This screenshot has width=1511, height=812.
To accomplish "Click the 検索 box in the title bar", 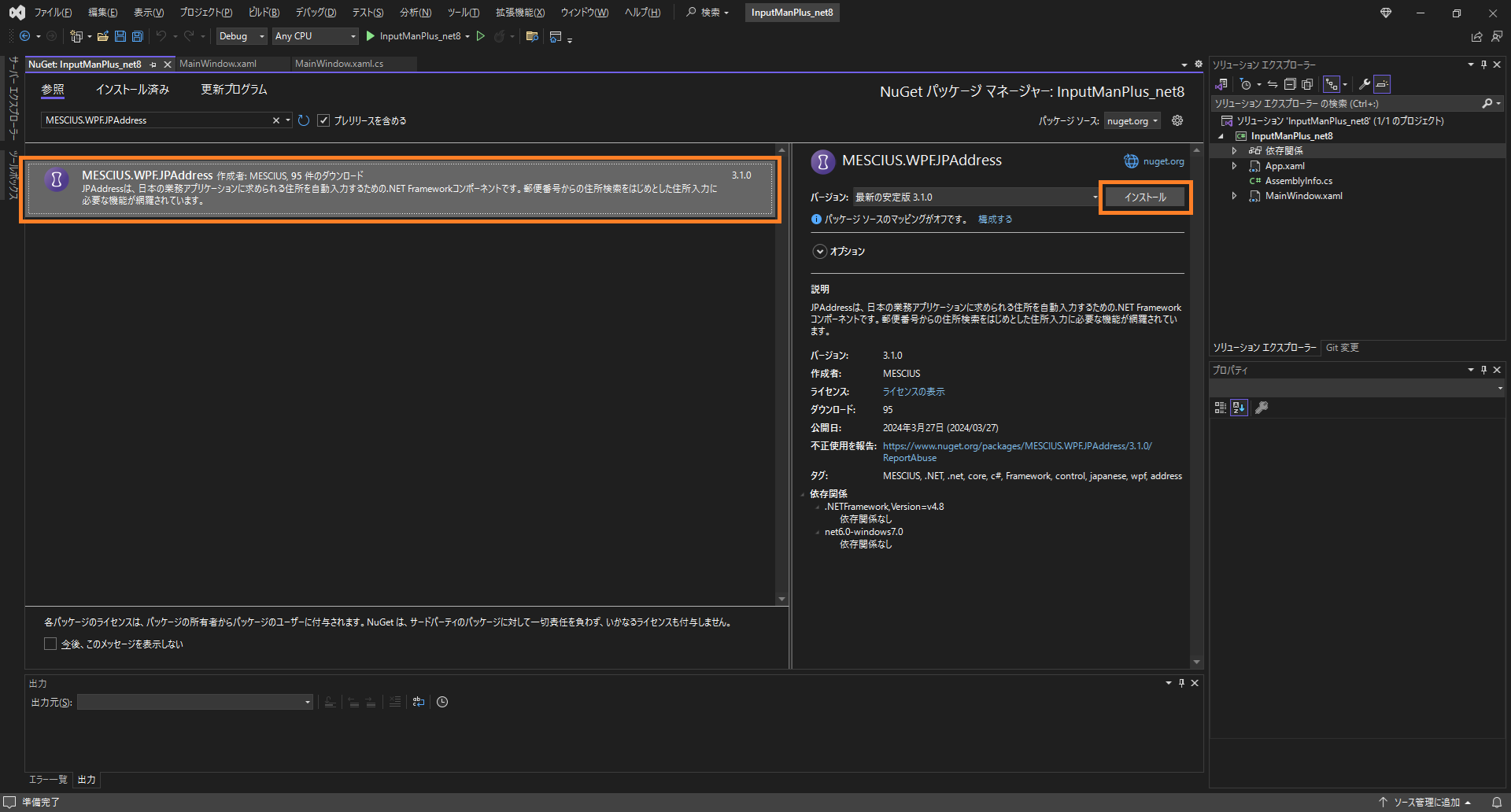I will point(707,13).
